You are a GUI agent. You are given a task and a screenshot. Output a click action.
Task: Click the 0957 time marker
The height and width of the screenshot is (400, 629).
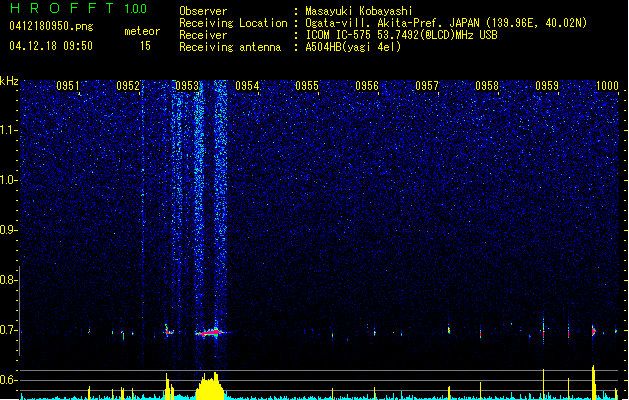427,86
